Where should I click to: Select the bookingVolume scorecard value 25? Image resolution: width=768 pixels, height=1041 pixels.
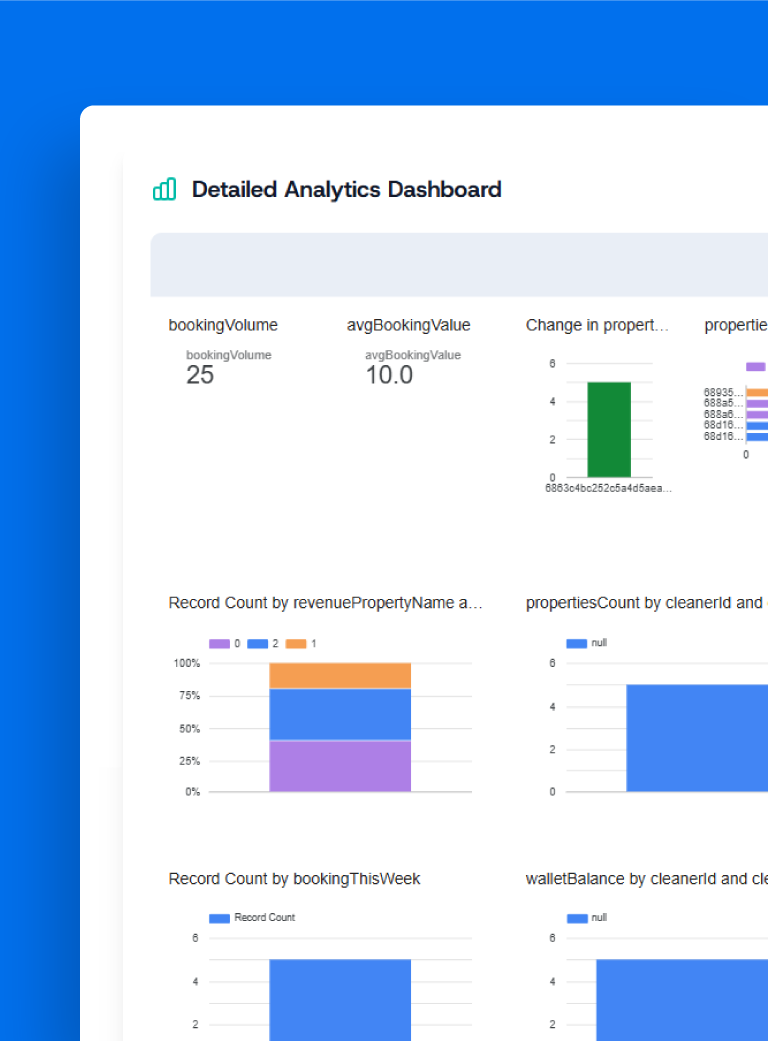point(200,376)
